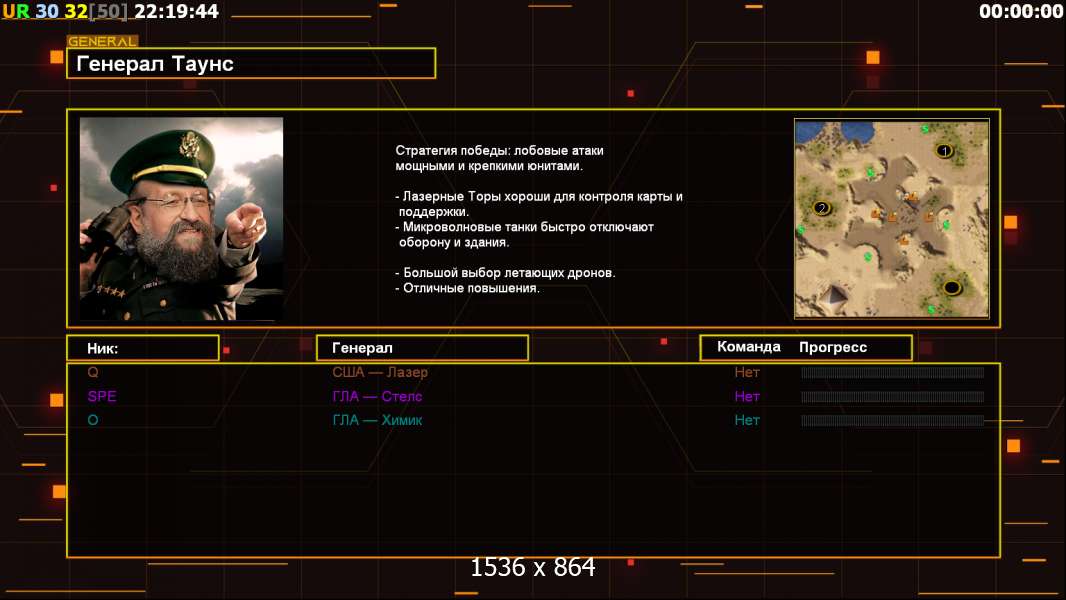1066x600 pixels.
Task: Click the Генерал Таунс title field
Action: point(251,64)
